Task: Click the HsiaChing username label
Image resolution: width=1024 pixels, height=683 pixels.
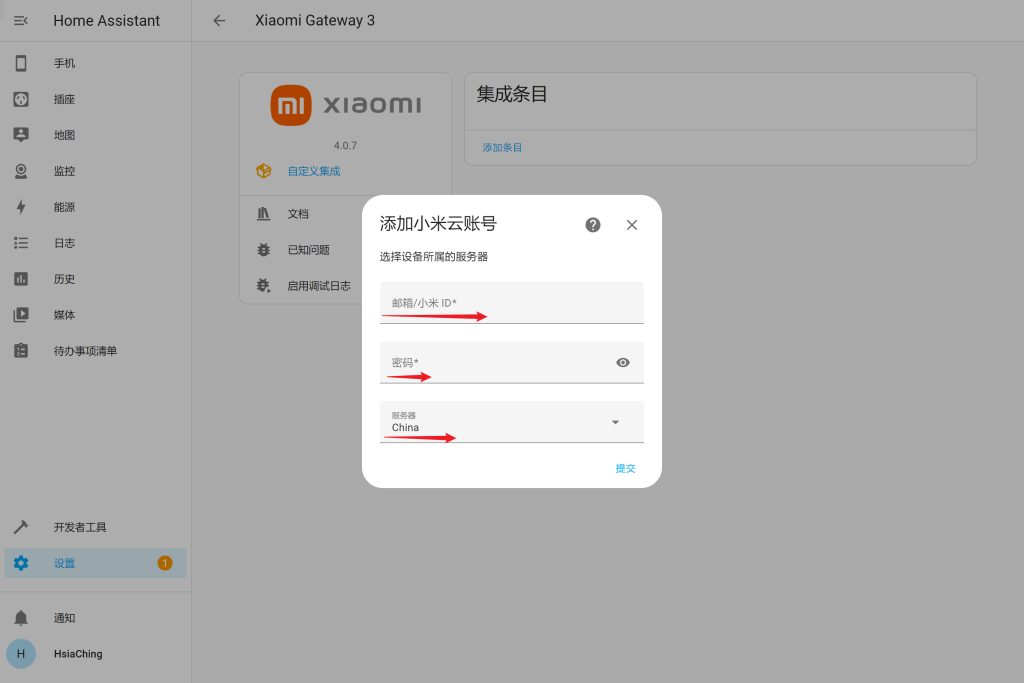Action: 78,654
